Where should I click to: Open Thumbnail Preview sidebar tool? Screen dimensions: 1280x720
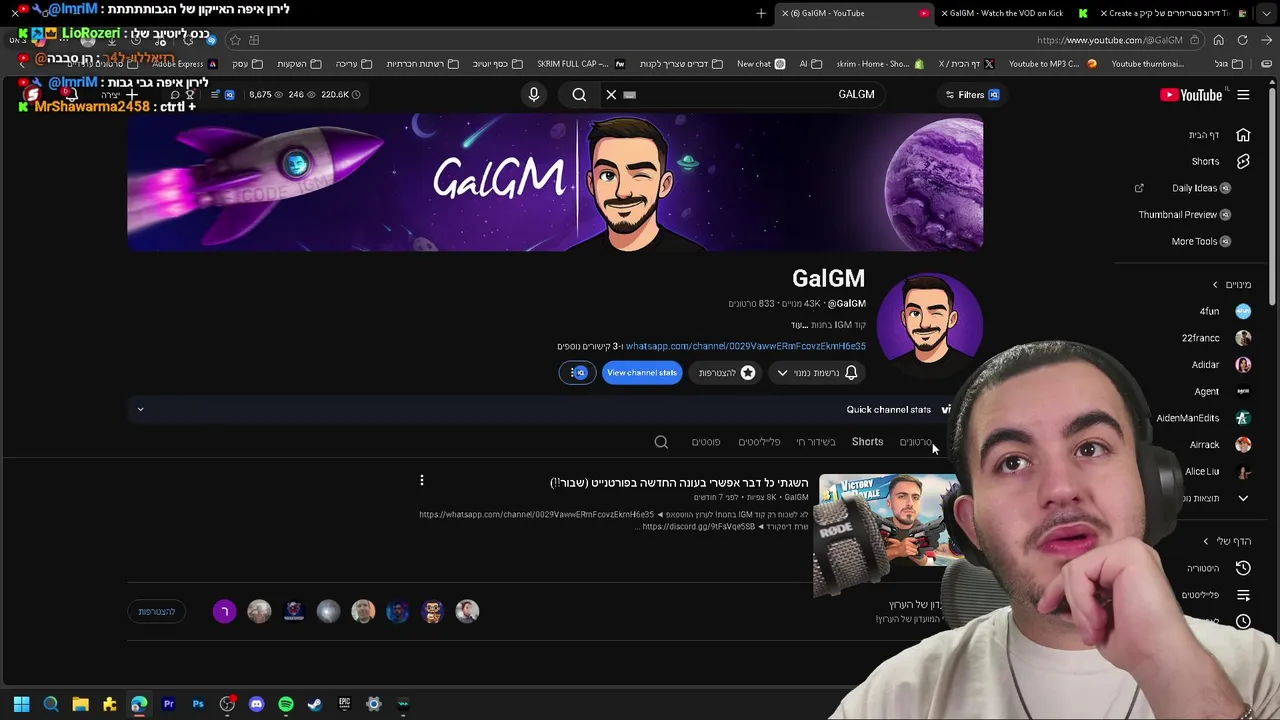1184,214
